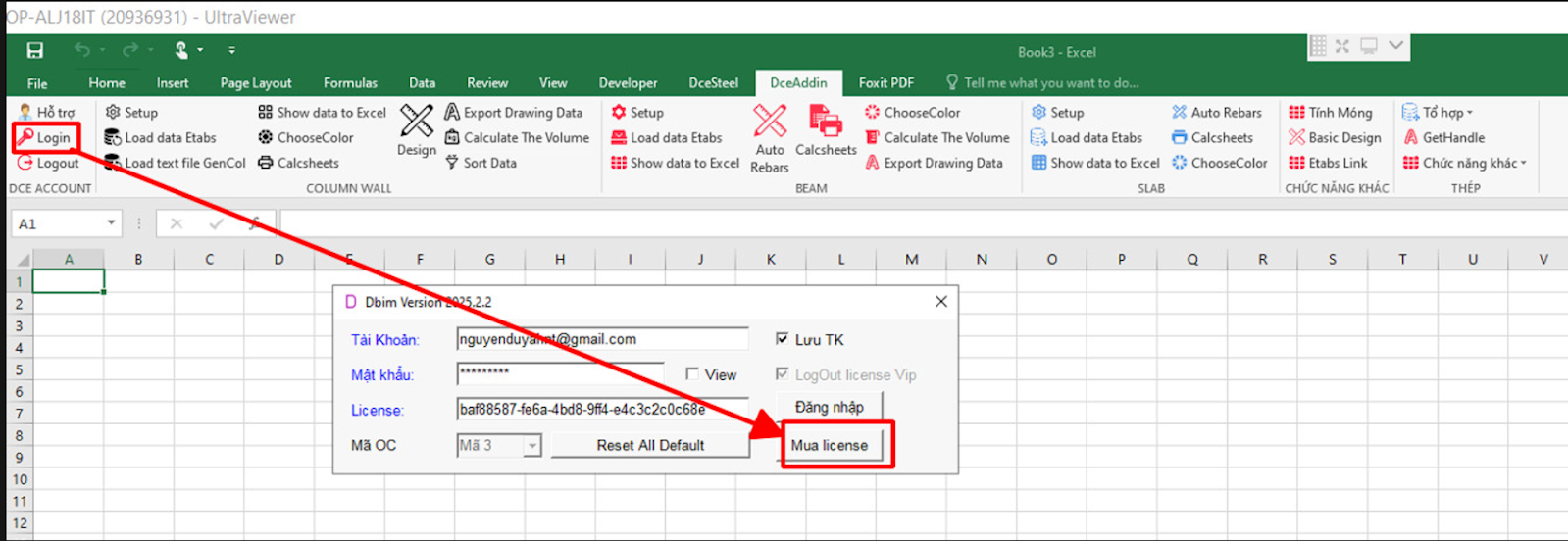Click Load text file GenCol
Image resolution: width=1568 pixels, height=541 pixels.
point(175,164)
